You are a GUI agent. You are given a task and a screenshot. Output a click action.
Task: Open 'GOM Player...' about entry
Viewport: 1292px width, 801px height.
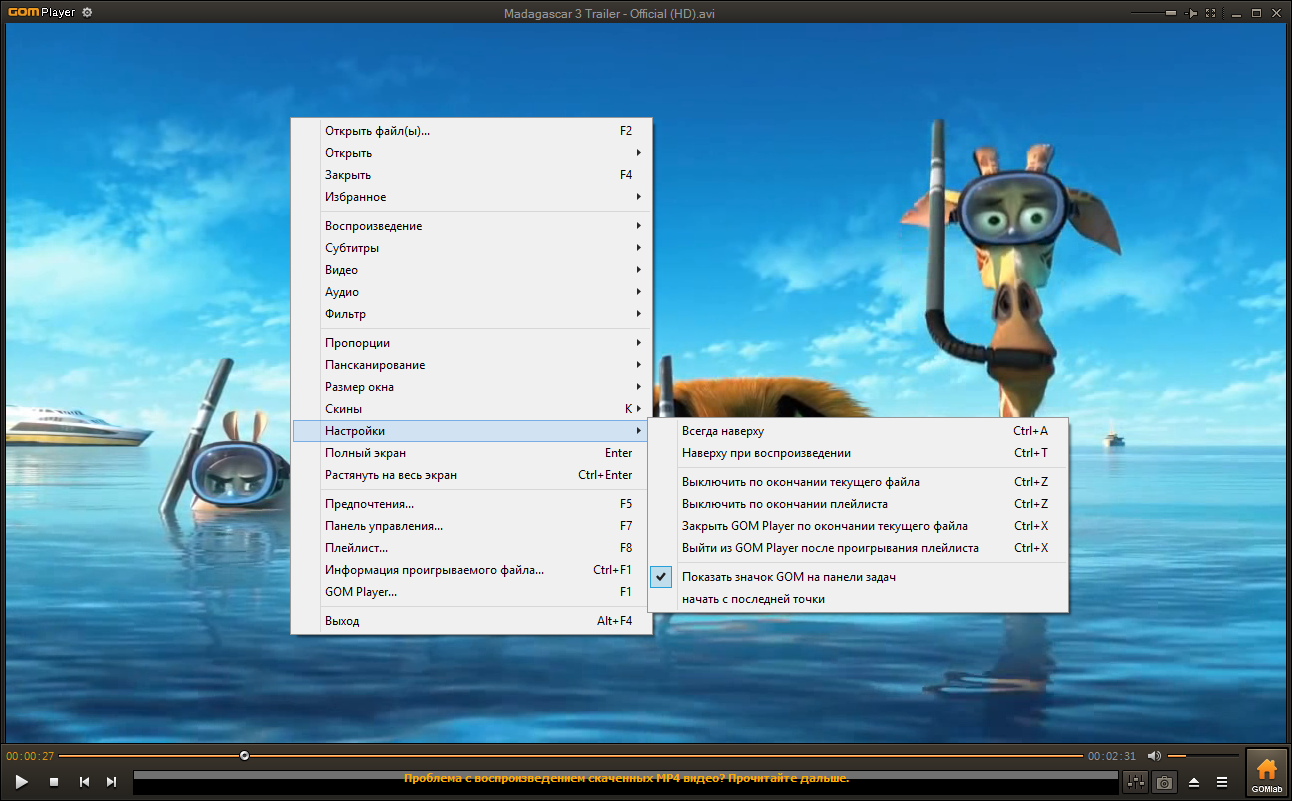pyautogui.click(x=471, y=592)
